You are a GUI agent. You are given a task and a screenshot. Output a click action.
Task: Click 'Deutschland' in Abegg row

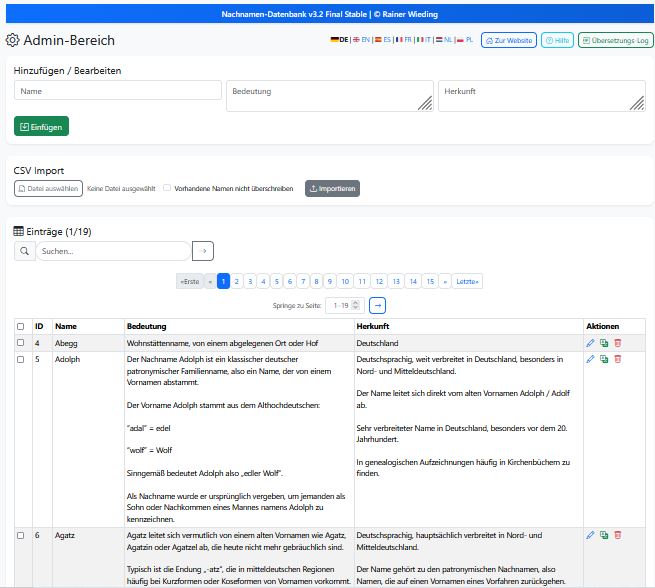377,343
